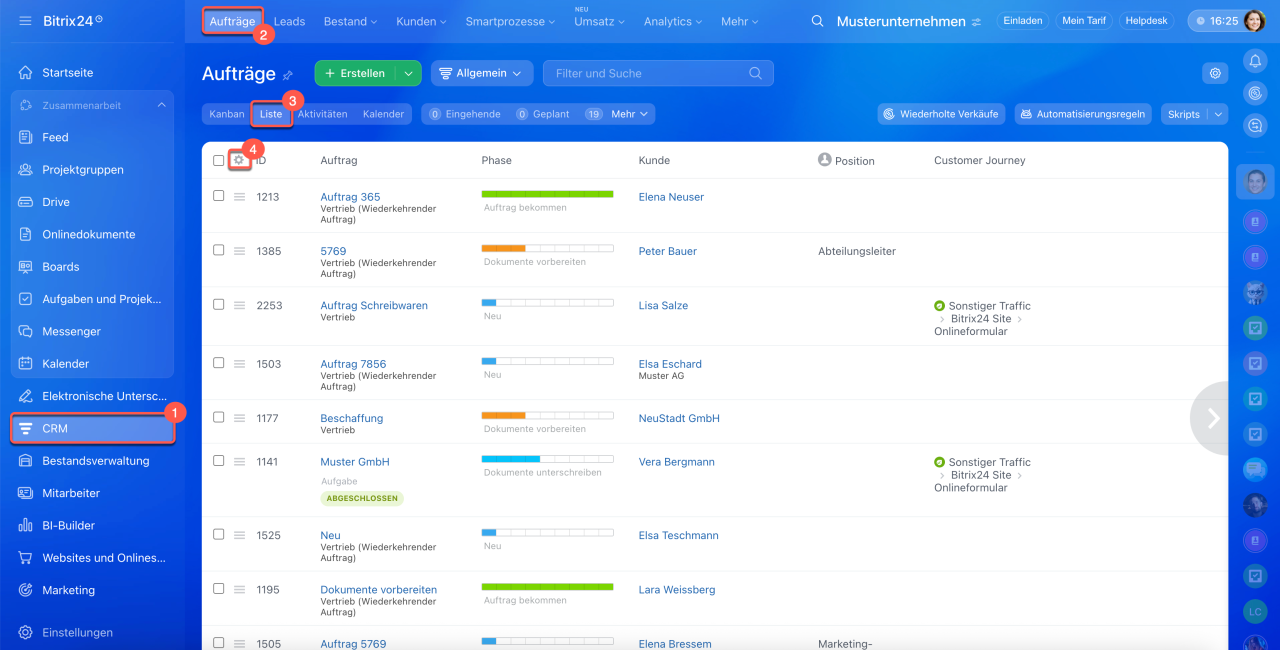Image resolution: width=1280 pixels, height=650 pixels.
Task: Click the drag handle for row 1213
Action: click(240, 197)
